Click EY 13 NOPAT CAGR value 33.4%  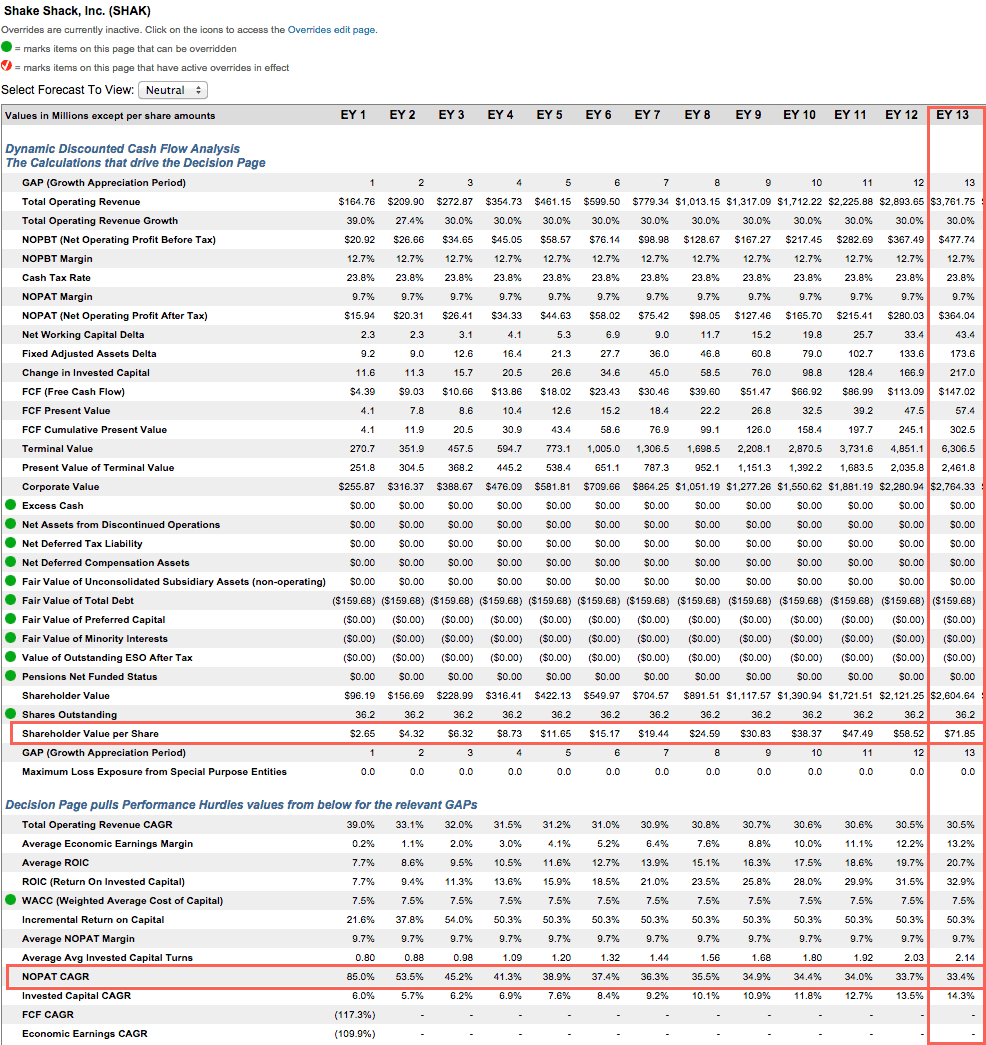click(x=961, y=977)
